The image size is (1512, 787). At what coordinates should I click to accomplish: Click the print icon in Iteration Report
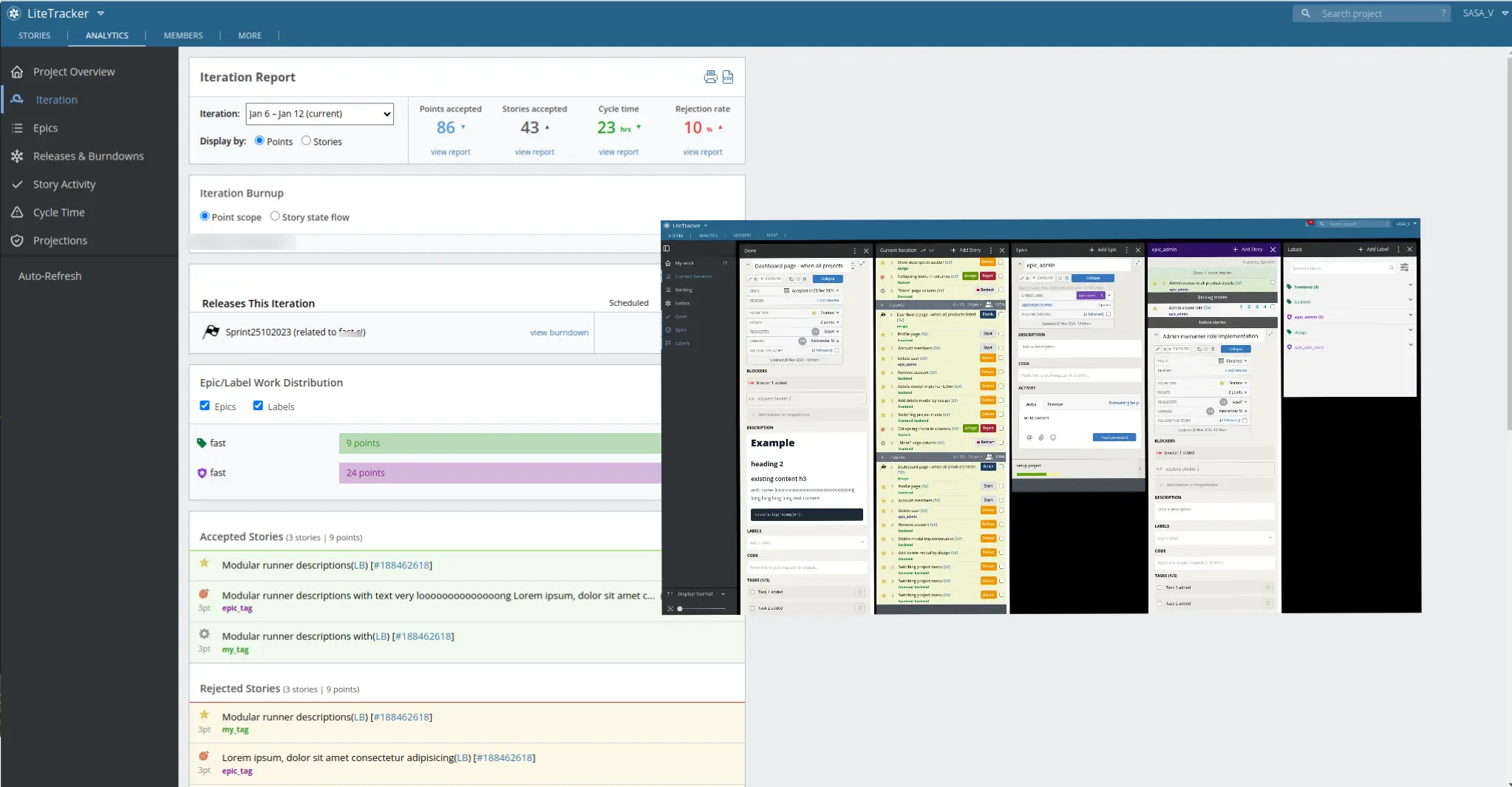710,77
